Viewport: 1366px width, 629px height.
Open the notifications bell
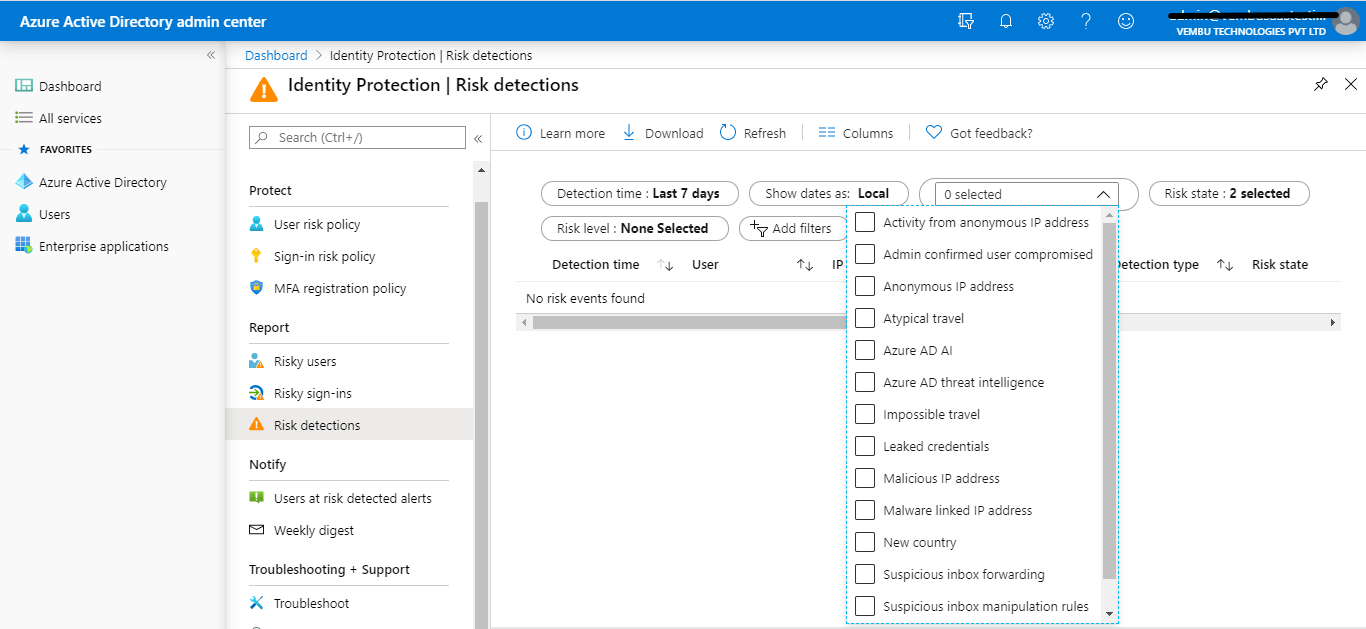point(1006,21)
